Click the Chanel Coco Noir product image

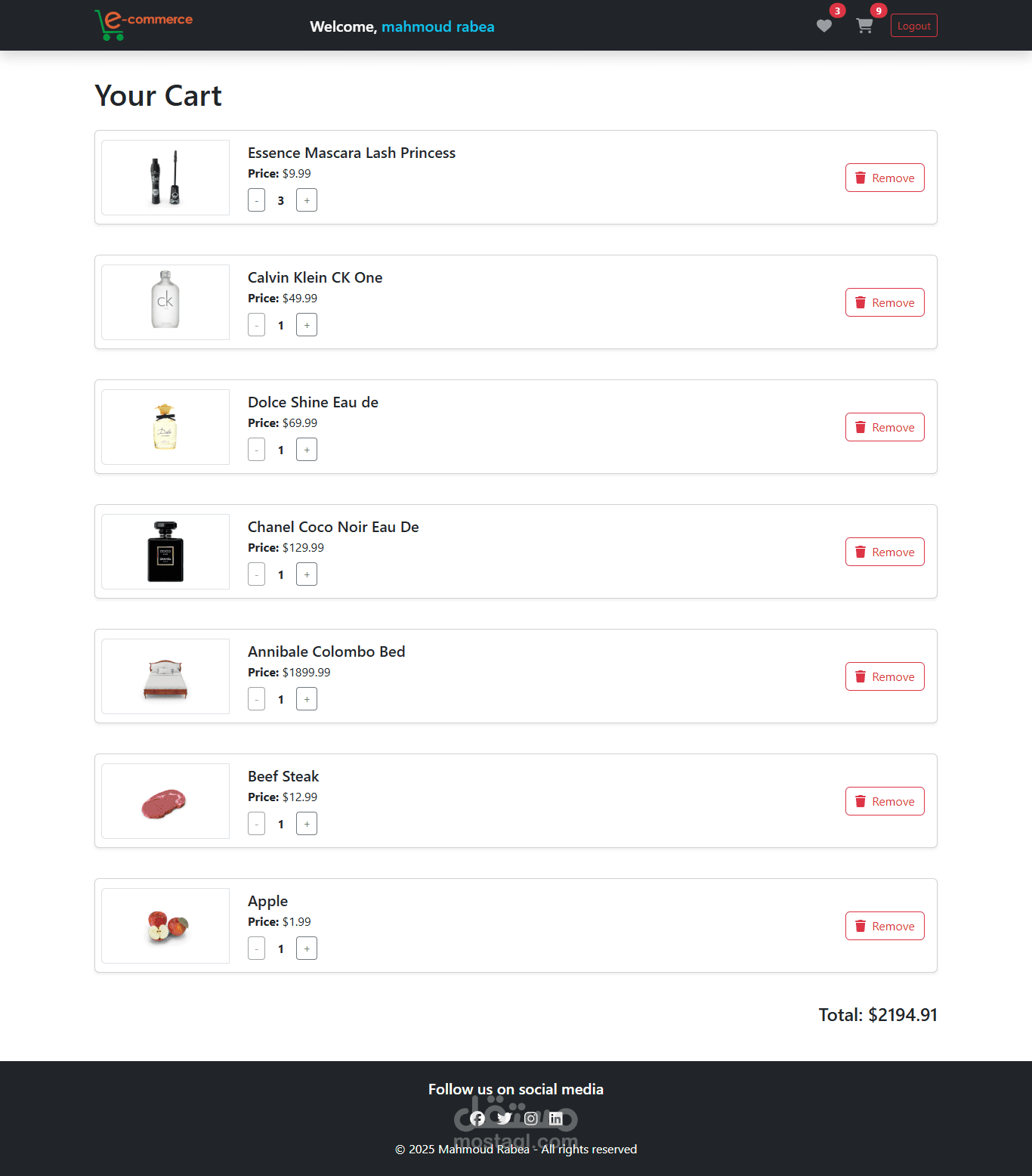pos(165,552)
